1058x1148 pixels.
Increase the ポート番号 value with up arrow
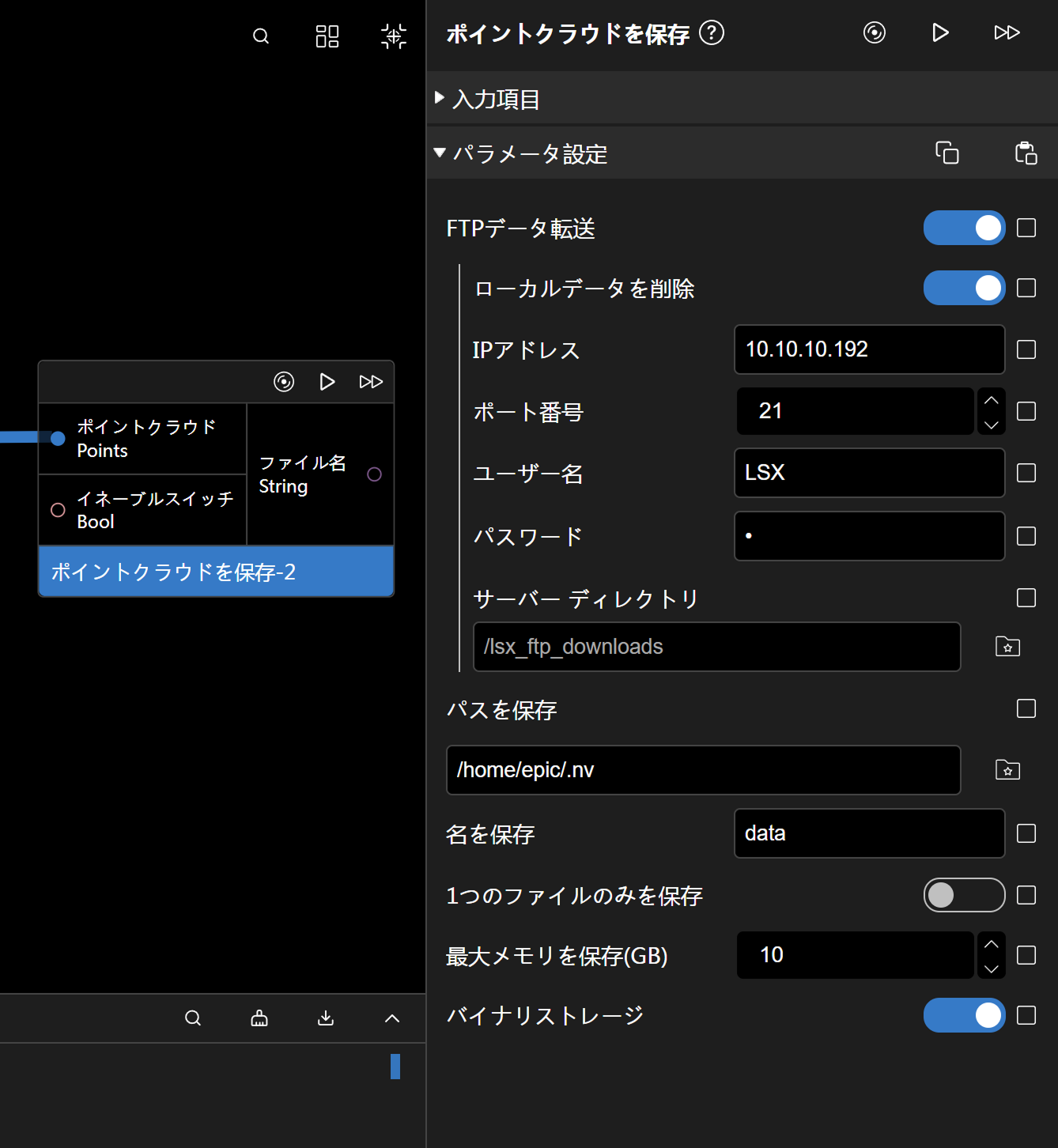tap(991, 400)
